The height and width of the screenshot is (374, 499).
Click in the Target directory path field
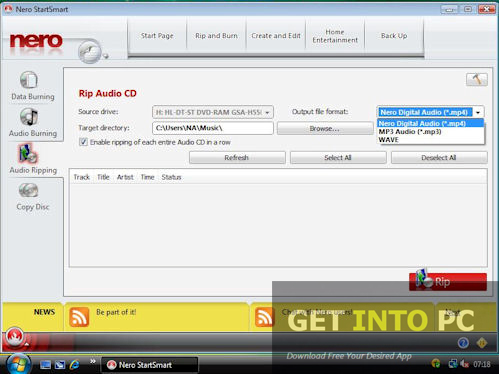click(x=213, y=128)
